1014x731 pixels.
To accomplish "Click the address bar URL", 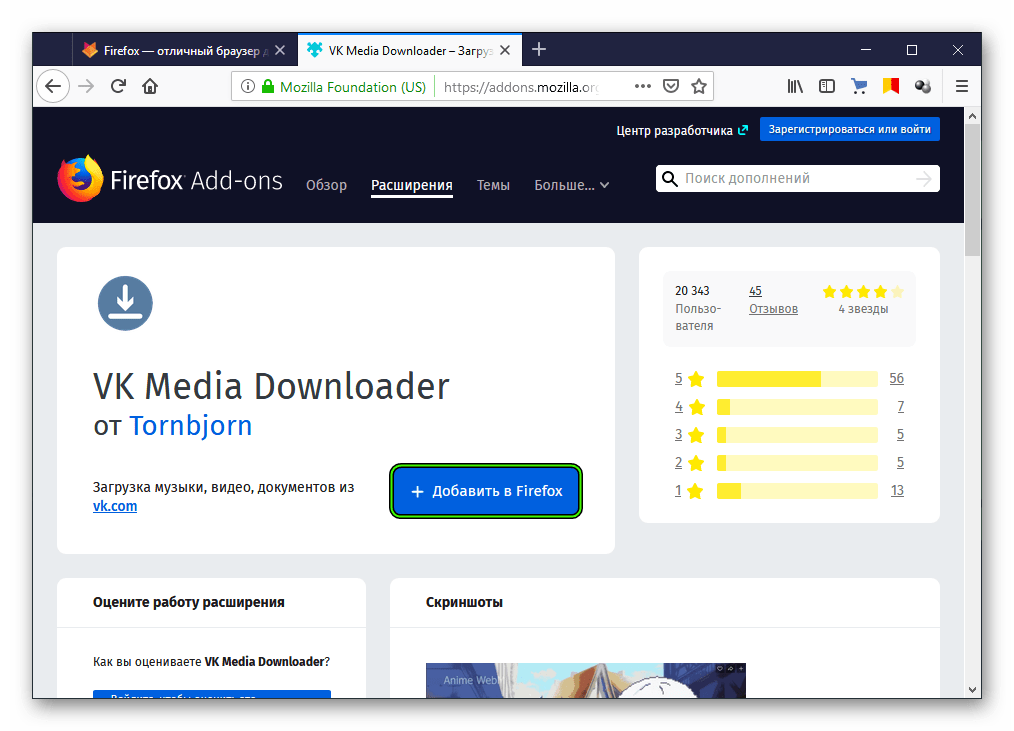I will click(x=521, y=87).
